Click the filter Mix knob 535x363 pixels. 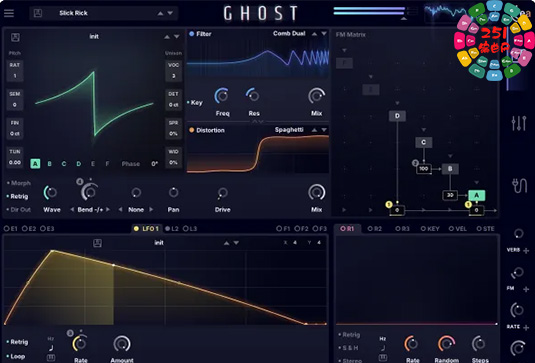click(x=316, y=96)
